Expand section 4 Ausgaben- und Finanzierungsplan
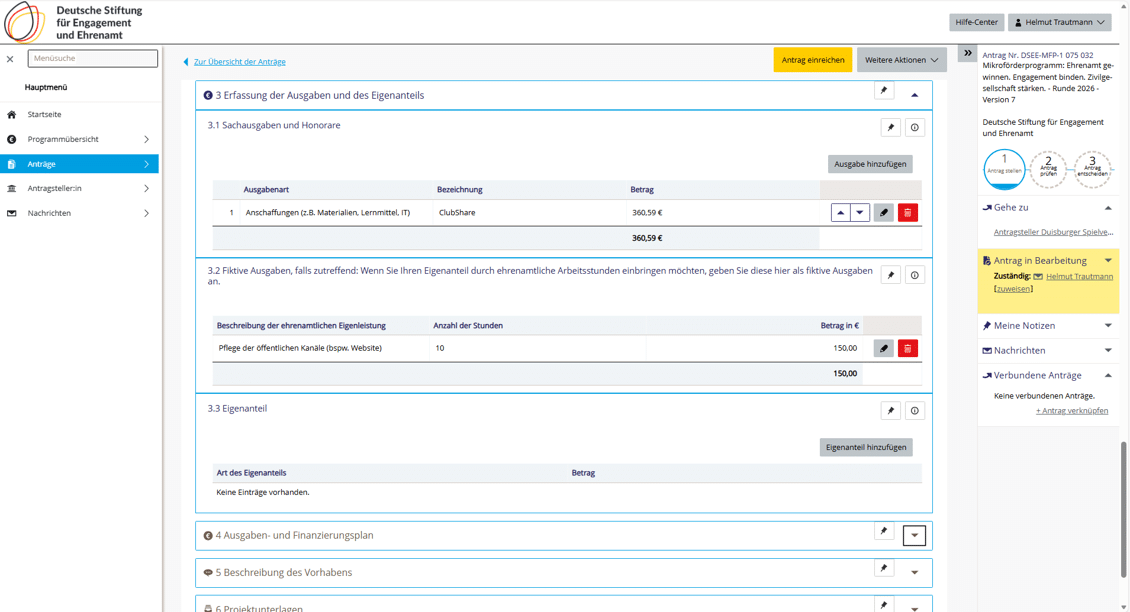Image resolution: width=1130 pixels, height=612 pixels. [x=914, y=536]
